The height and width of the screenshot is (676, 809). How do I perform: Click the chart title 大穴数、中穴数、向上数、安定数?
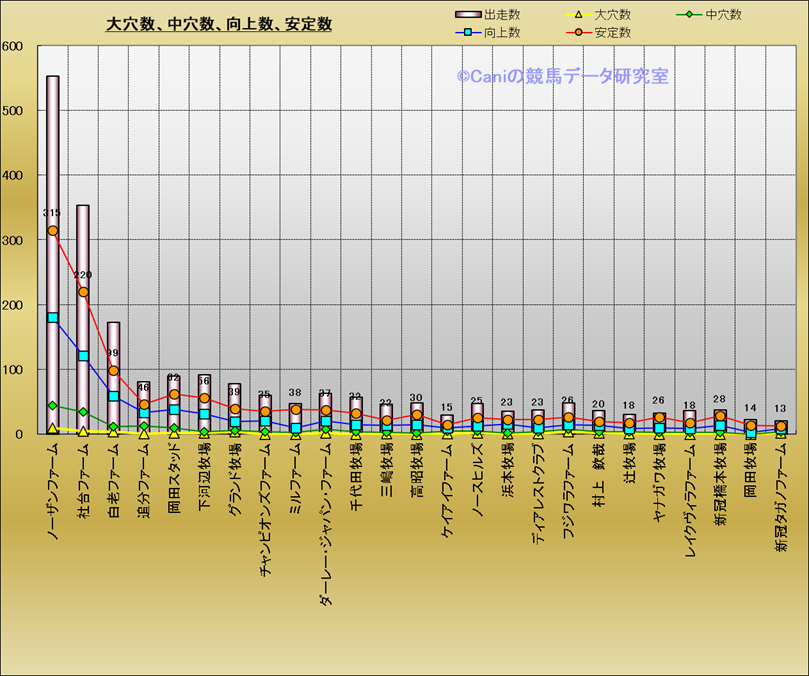[x=219, y=24]
